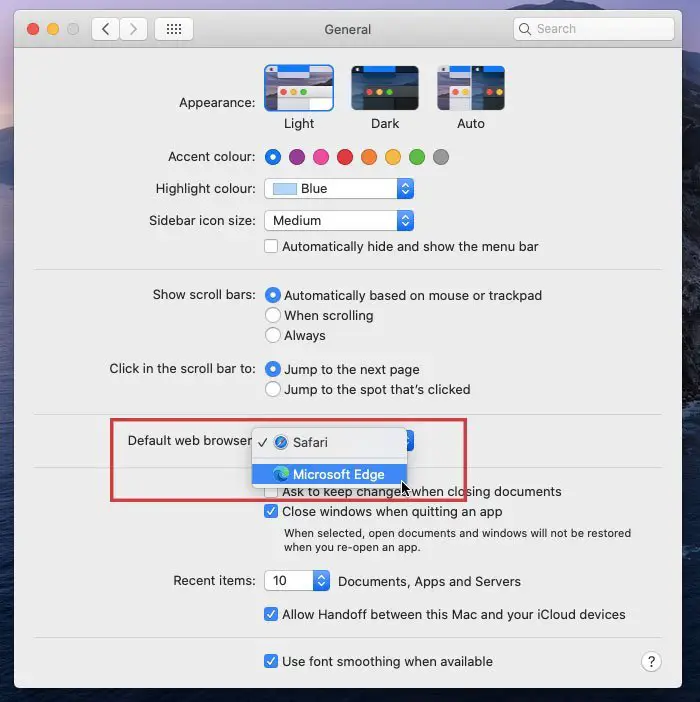Select scroll bars Automatically based on mouse
The height and width of the screenshot is (702, 700).
point(273,295)
